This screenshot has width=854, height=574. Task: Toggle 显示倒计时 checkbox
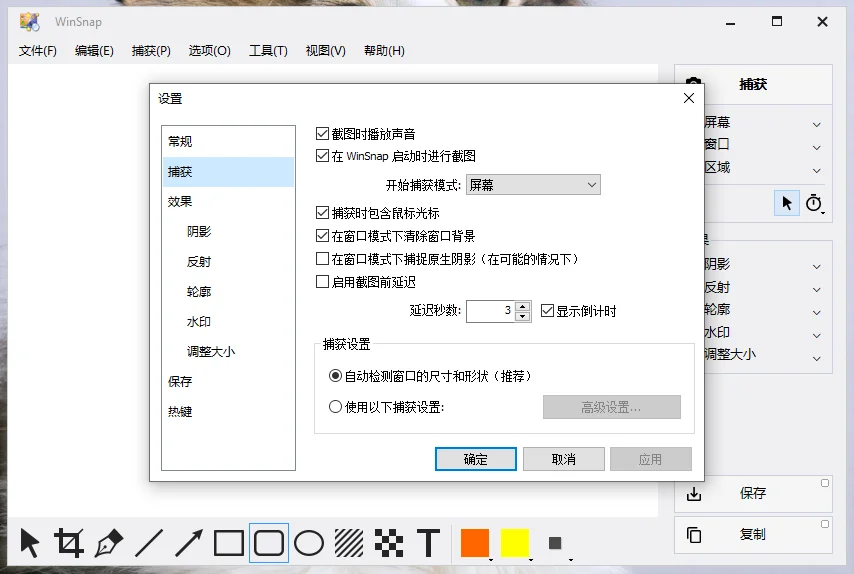[547, 310]
